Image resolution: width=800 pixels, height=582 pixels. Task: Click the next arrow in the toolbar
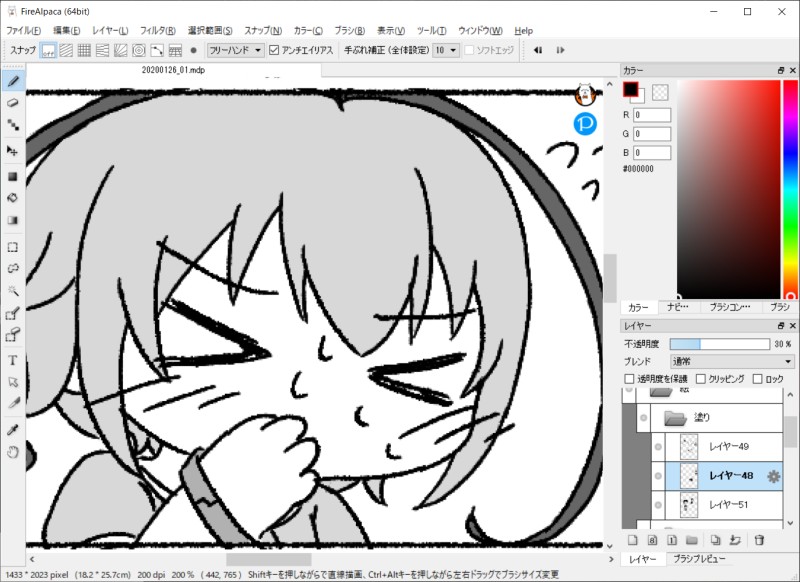560,50
